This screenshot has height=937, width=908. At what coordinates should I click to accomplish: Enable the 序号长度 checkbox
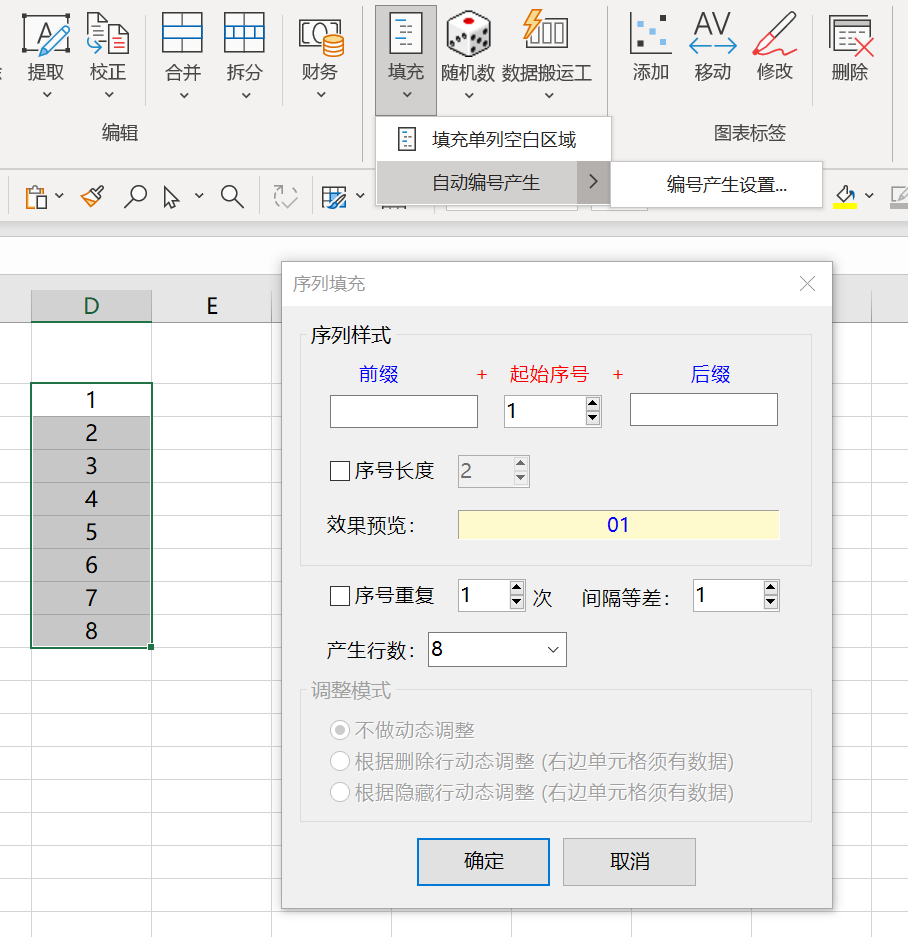pyautogui.click(x=340, y=471)
